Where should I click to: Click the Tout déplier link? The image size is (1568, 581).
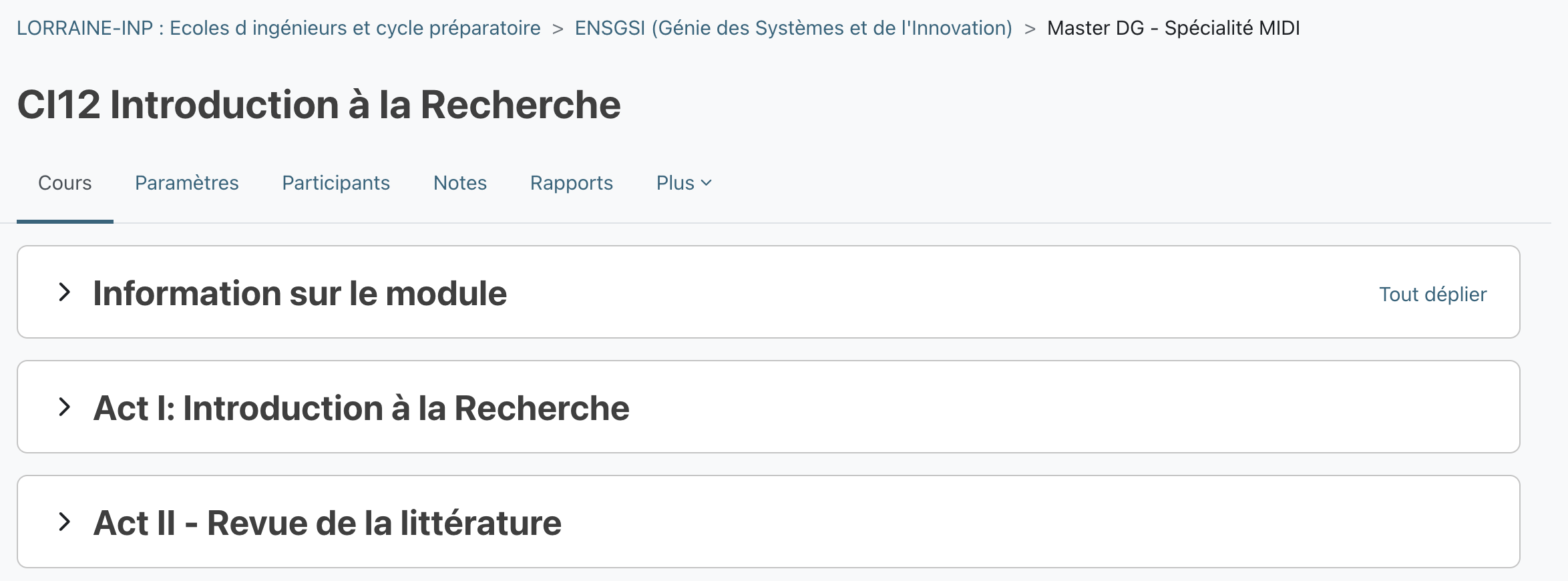(1432, 295)
